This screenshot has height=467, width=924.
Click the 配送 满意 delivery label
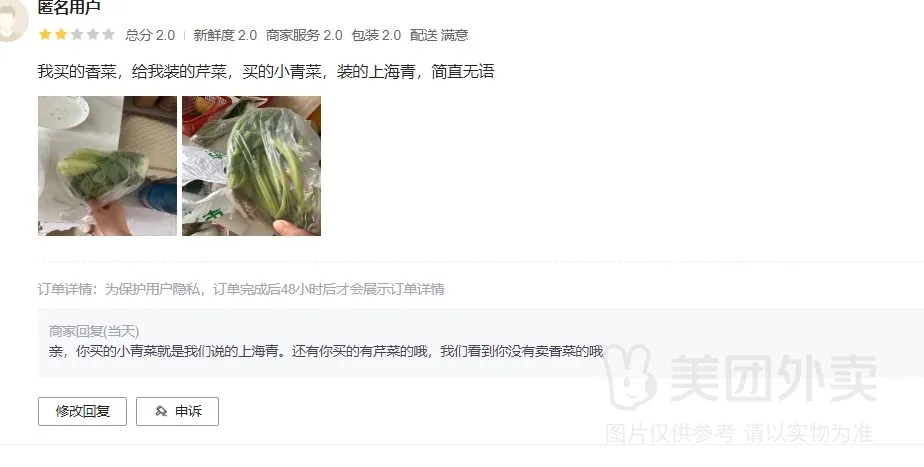[439, 35]
